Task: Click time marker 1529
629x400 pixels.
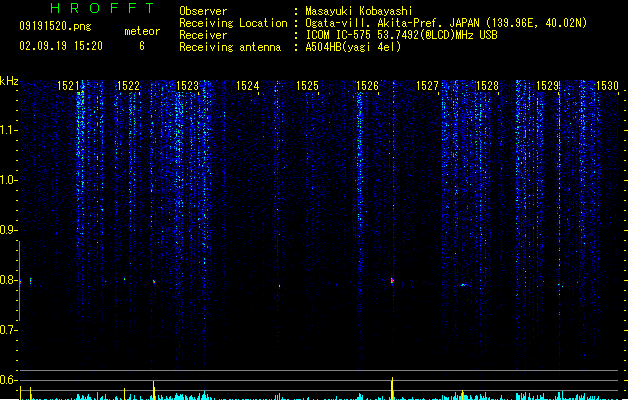Action: coord(547,86)
